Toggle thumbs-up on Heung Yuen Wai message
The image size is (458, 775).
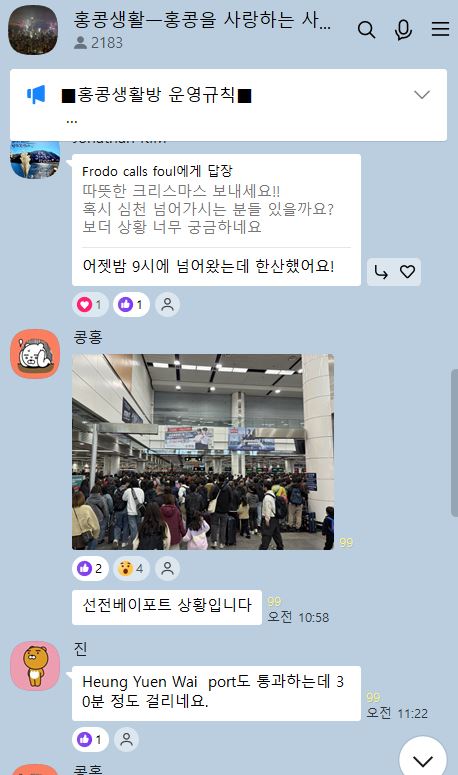[x=90, y=739]
